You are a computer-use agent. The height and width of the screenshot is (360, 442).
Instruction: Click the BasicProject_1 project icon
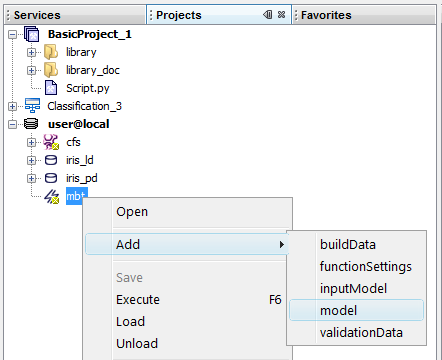point(32,34)
